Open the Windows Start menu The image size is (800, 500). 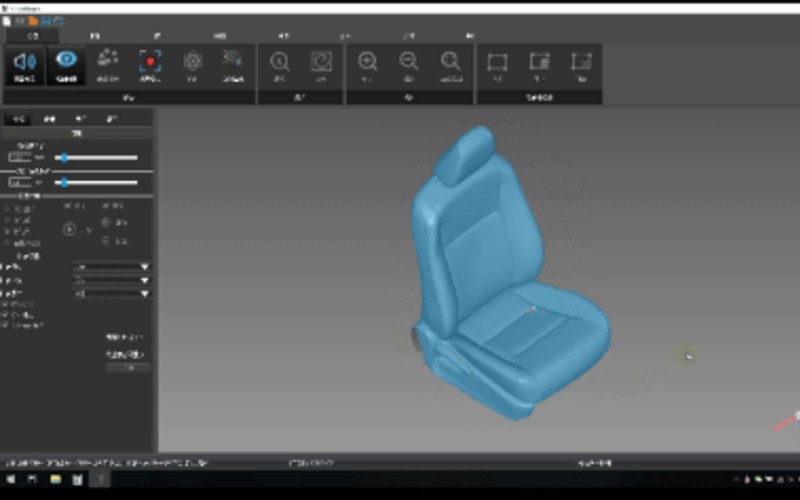click(x=10, y=479)
